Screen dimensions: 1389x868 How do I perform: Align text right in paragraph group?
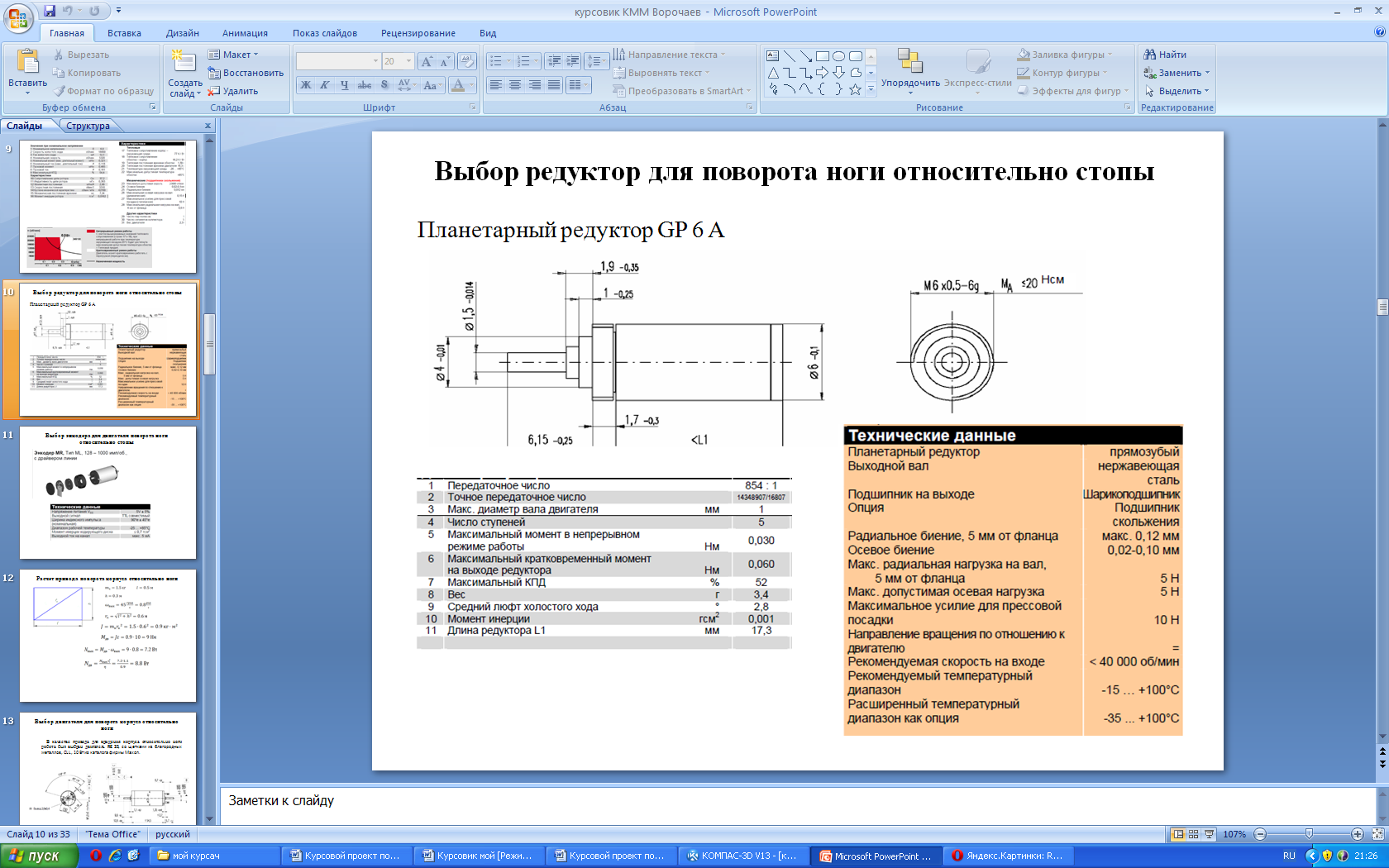tap(534, 84)
